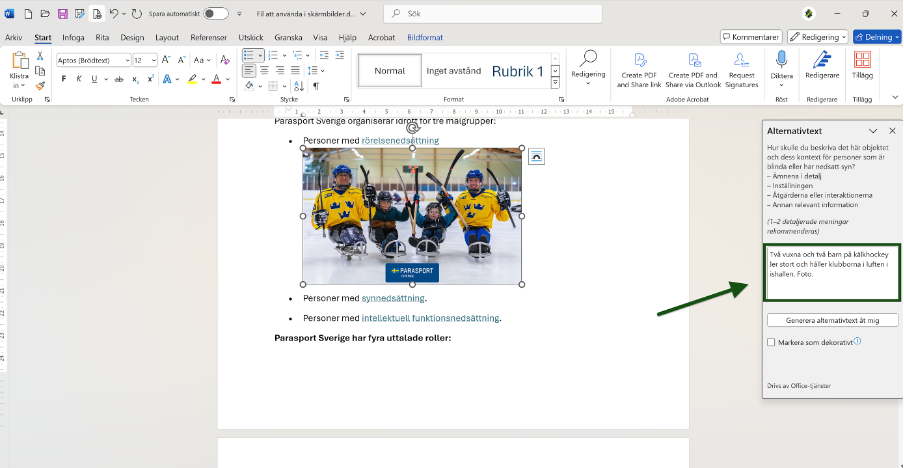Apply subscript formatting
The height and width of the screenshot is (468, 904).
point(135,79)
